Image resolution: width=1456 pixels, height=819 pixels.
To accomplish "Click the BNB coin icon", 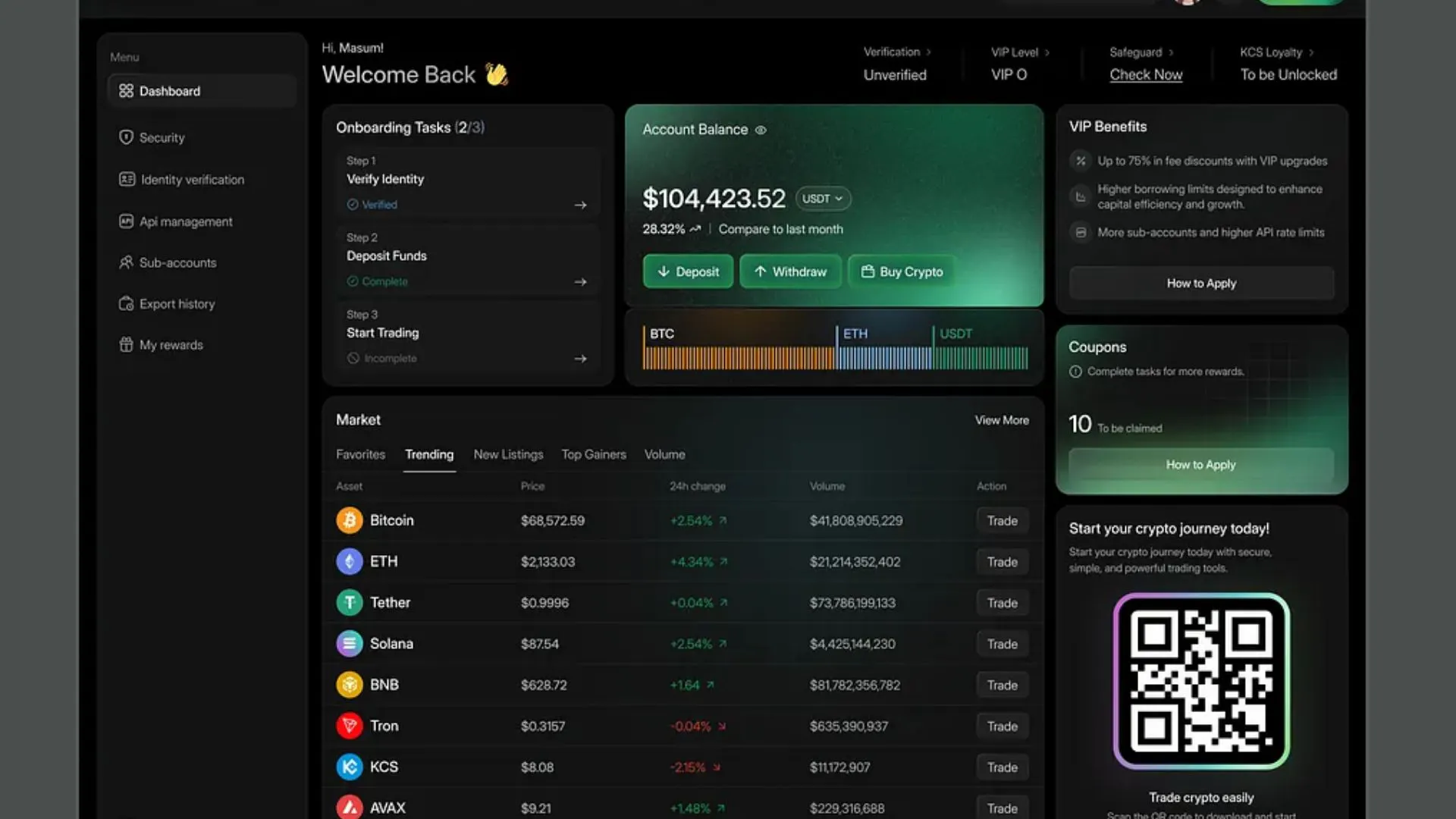I will 350,684.
